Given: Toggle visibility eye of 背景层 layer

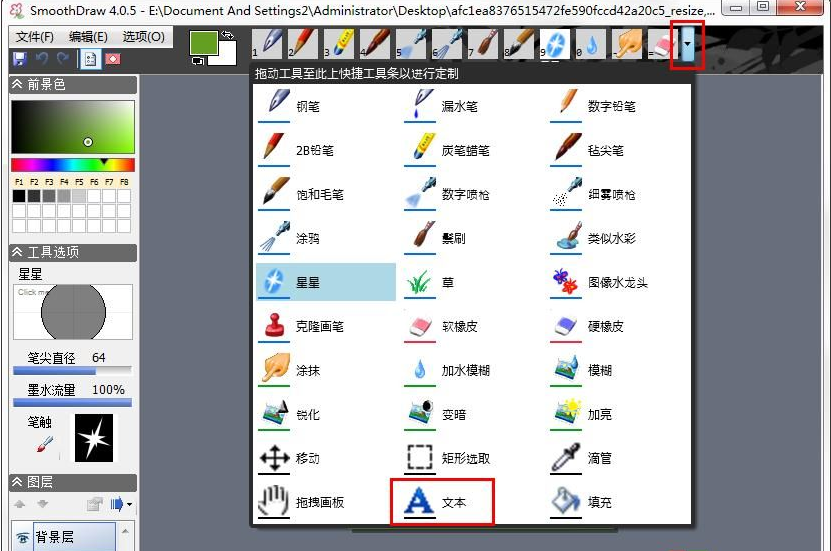Looking at the screenshot, I should click(x=23, y=537).
